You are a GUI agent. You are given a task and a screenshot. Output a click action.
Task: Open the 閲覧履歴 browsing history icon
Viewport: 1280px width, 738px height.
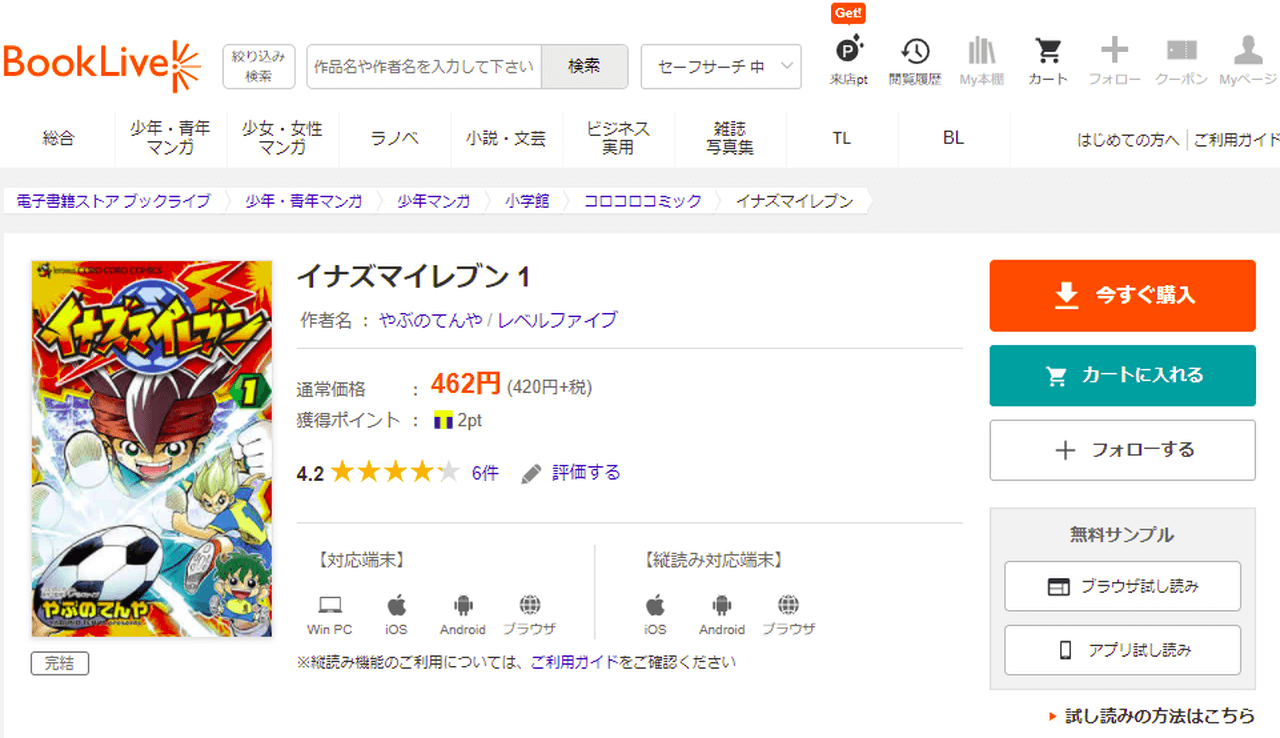point(914,60)
